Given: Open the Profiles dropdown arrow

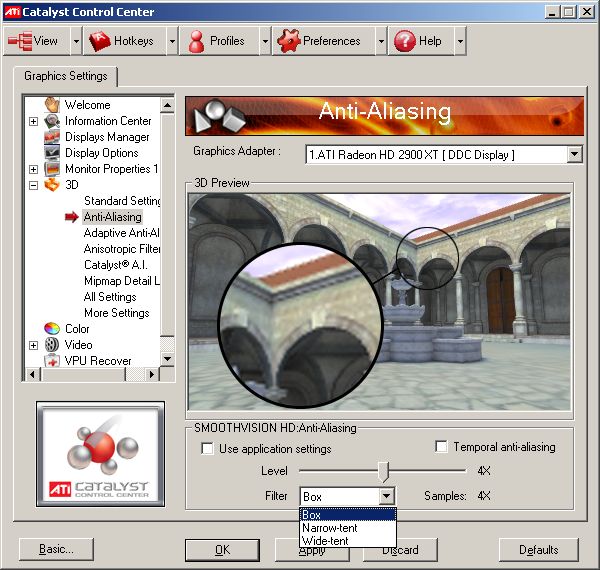Looking at the screenshot, I should pyautogui.click(x=265, y=41).
